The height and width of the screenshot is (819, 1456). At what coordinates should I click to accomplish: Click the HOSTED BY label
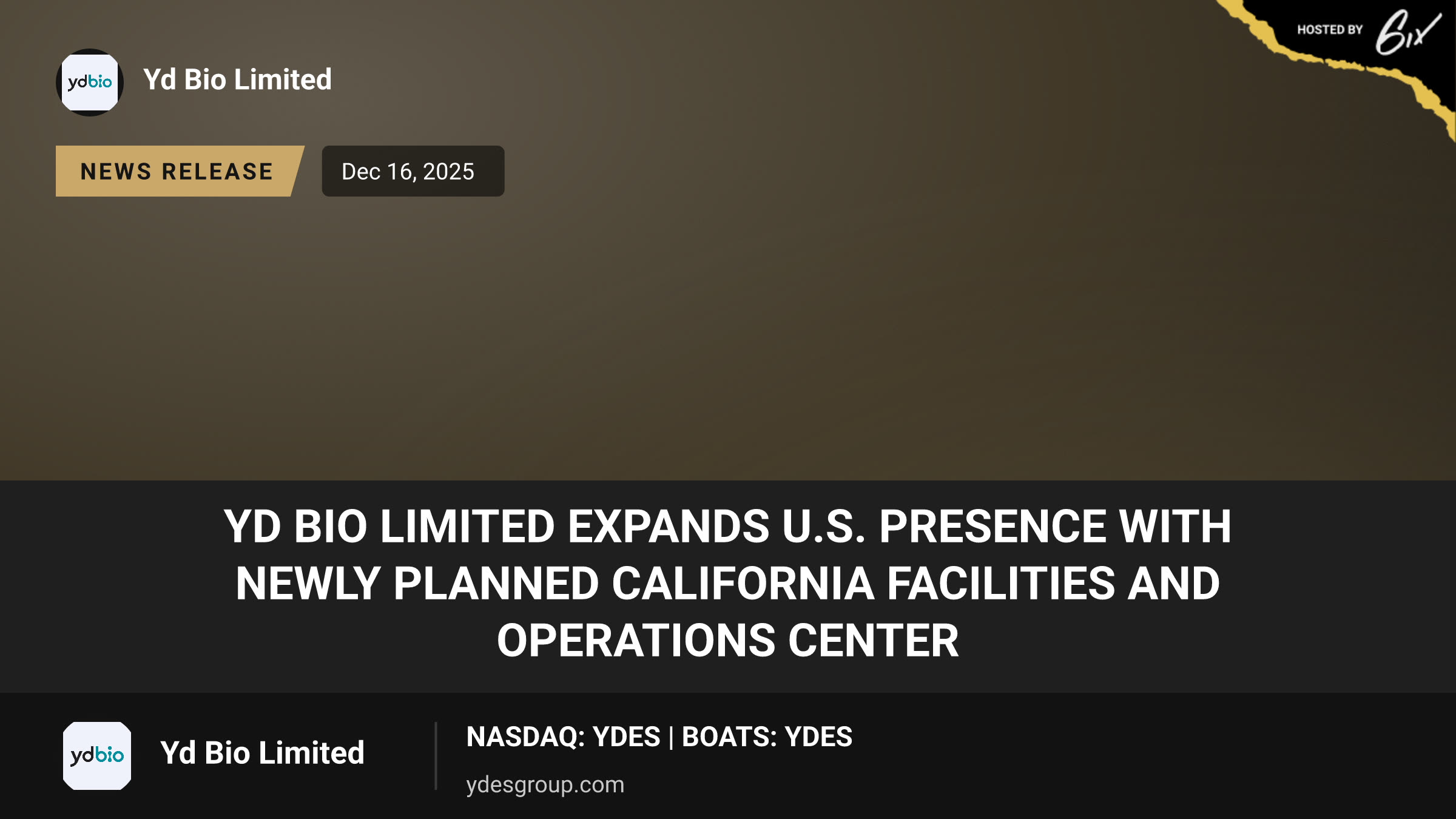1330,30
